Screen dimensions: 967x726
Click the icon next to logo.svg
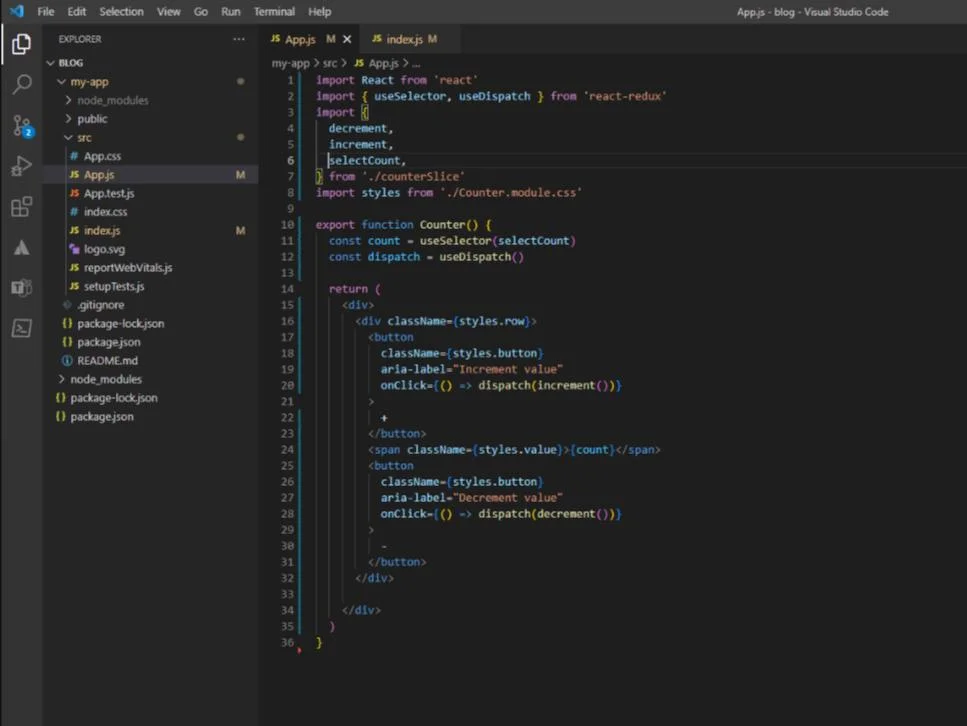pyautogui.click(x=74, y=249)
